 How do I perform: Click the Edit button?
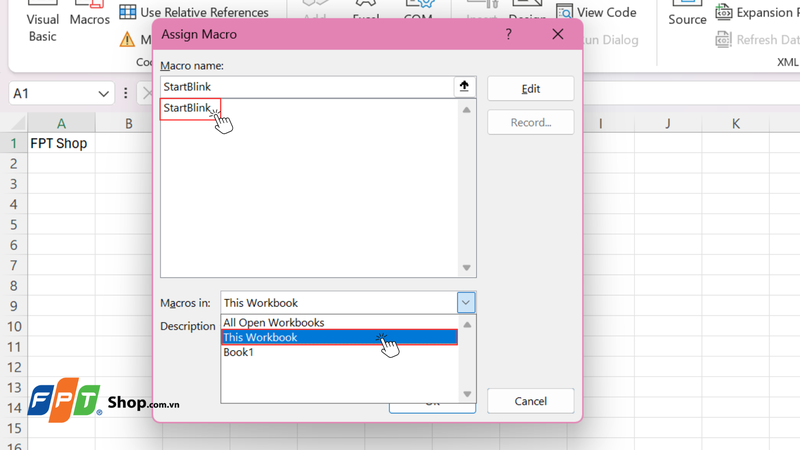pos(531,89)
